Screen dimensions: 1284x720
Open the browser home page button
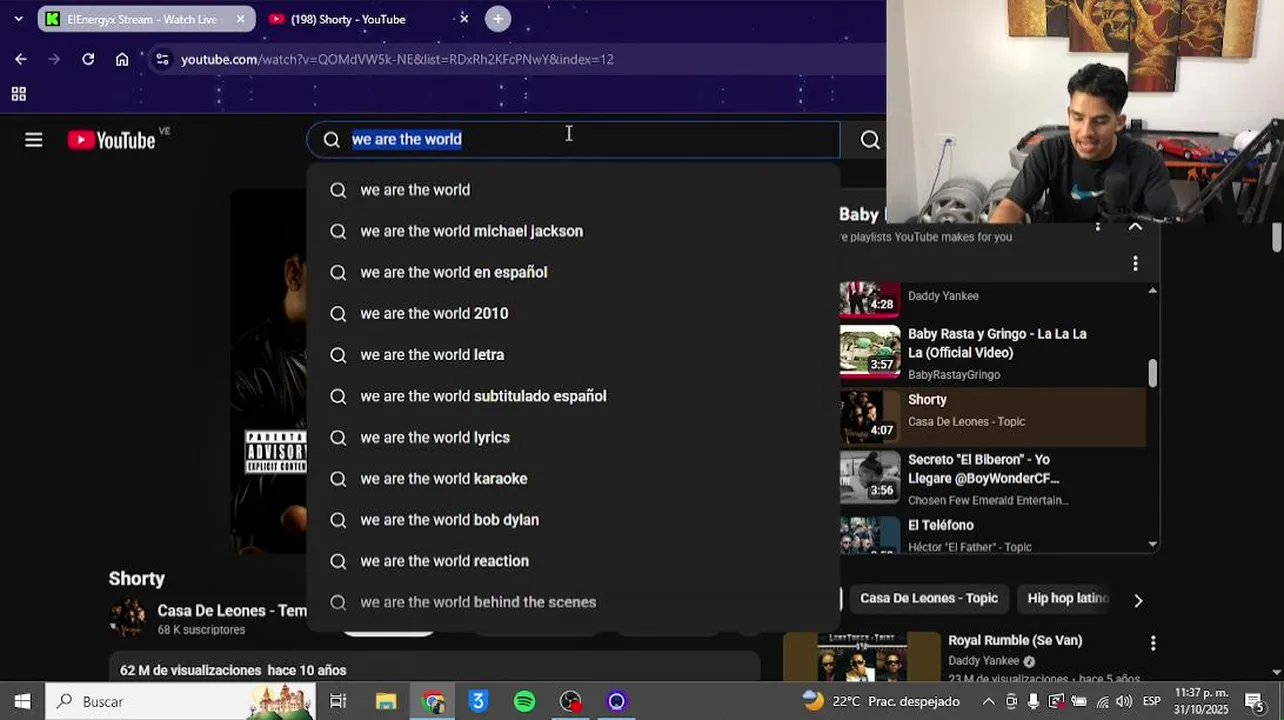click(122, 59)
